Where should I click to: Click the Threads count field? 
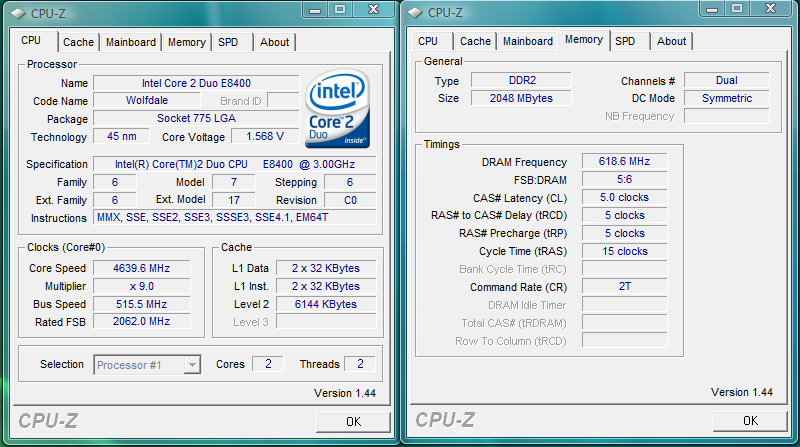click(360, 364)
